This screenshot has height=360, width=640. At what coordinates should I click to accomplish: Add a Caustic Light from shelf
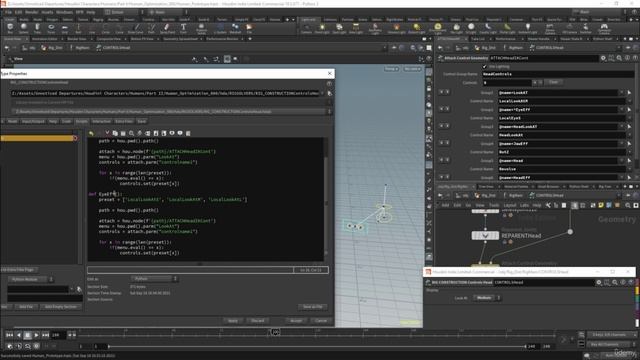tap(488, 28)
